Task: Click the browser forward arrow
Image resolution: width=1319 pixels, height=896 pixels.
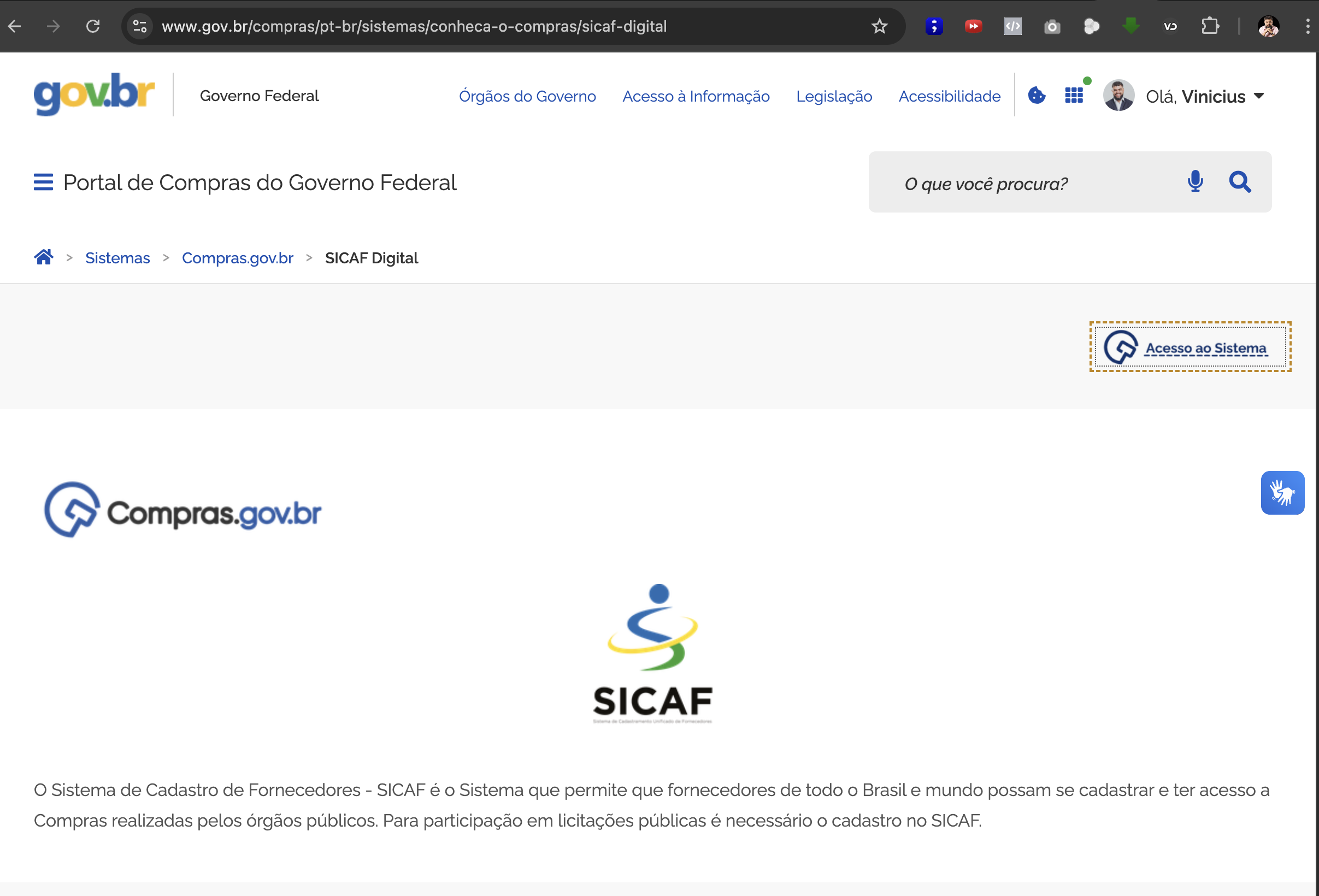Action: 54,26
